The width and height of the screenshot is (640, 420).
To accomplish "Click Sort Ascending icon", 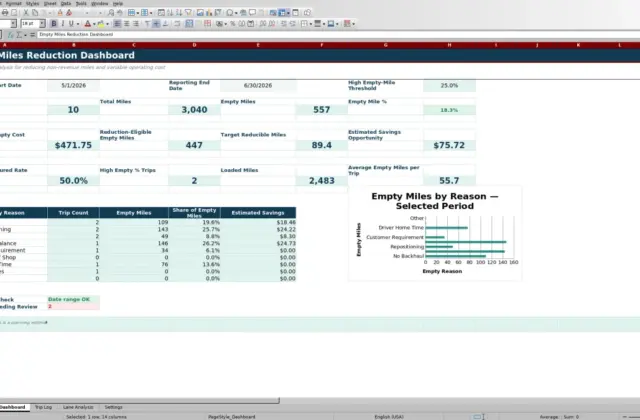I will click(170, 13).
